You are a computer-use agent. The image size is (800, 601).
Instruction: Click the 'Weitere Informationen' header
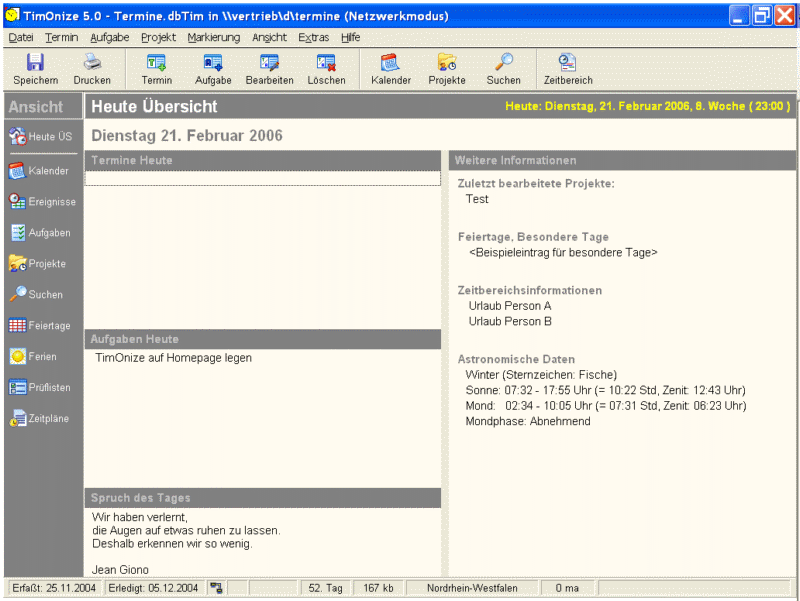coord(622,160)
